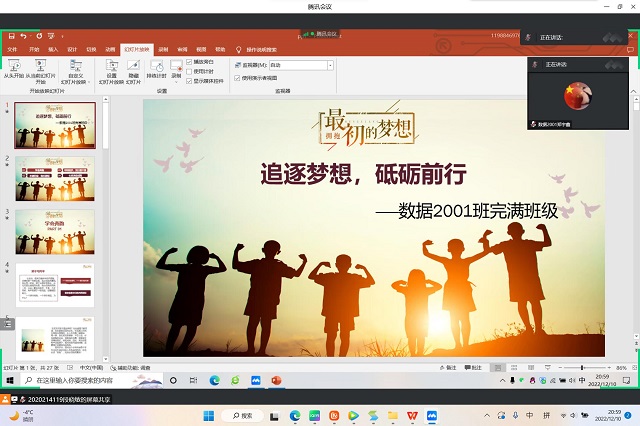Viewport: 640px width, 426px height.
Task: Switch to Reading view icon in status bar
Action: (x=531, y=368)
